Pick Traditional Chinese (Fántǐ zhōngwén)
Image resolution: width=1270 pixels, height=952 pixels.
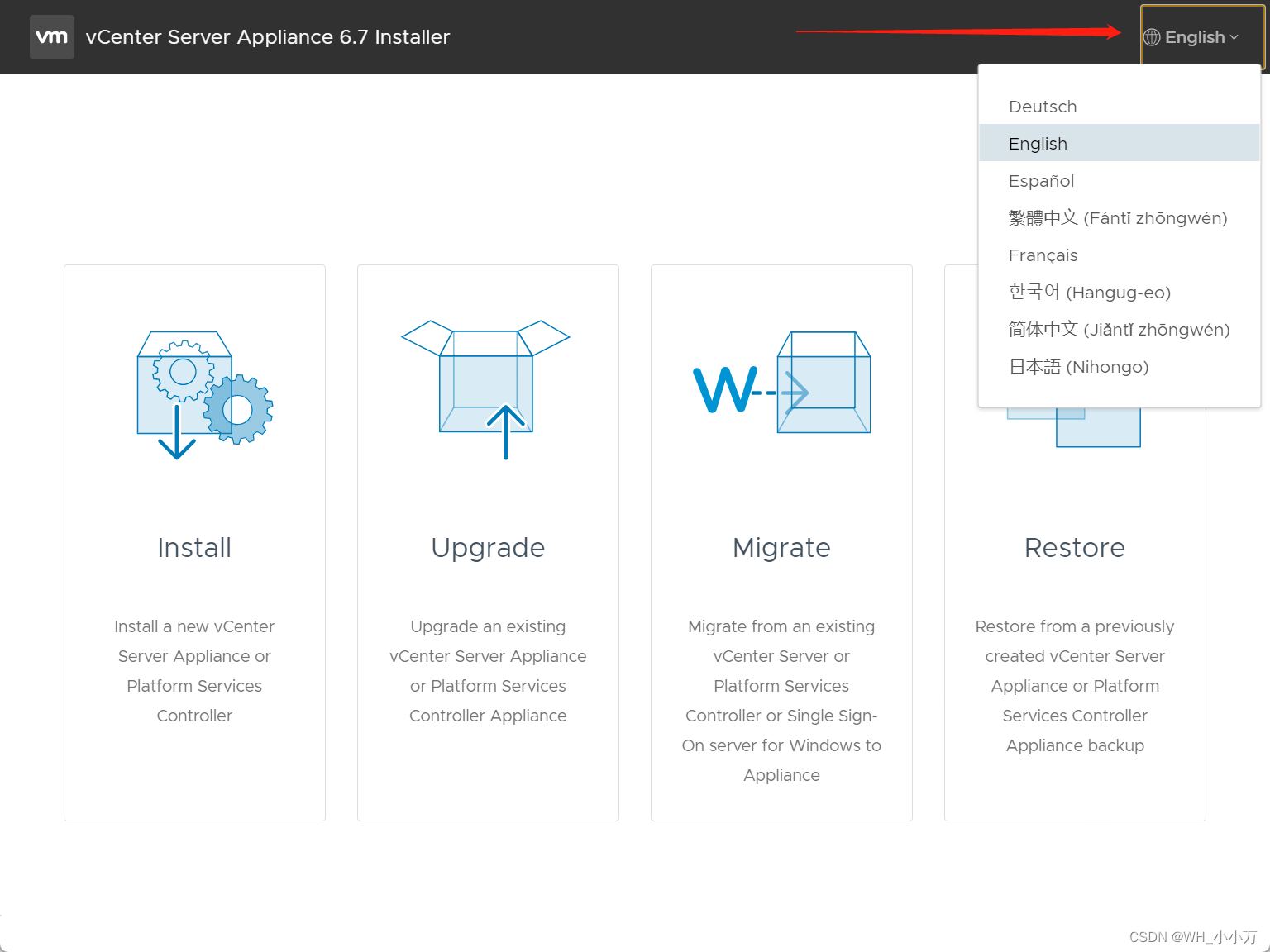coord(1120,218)
